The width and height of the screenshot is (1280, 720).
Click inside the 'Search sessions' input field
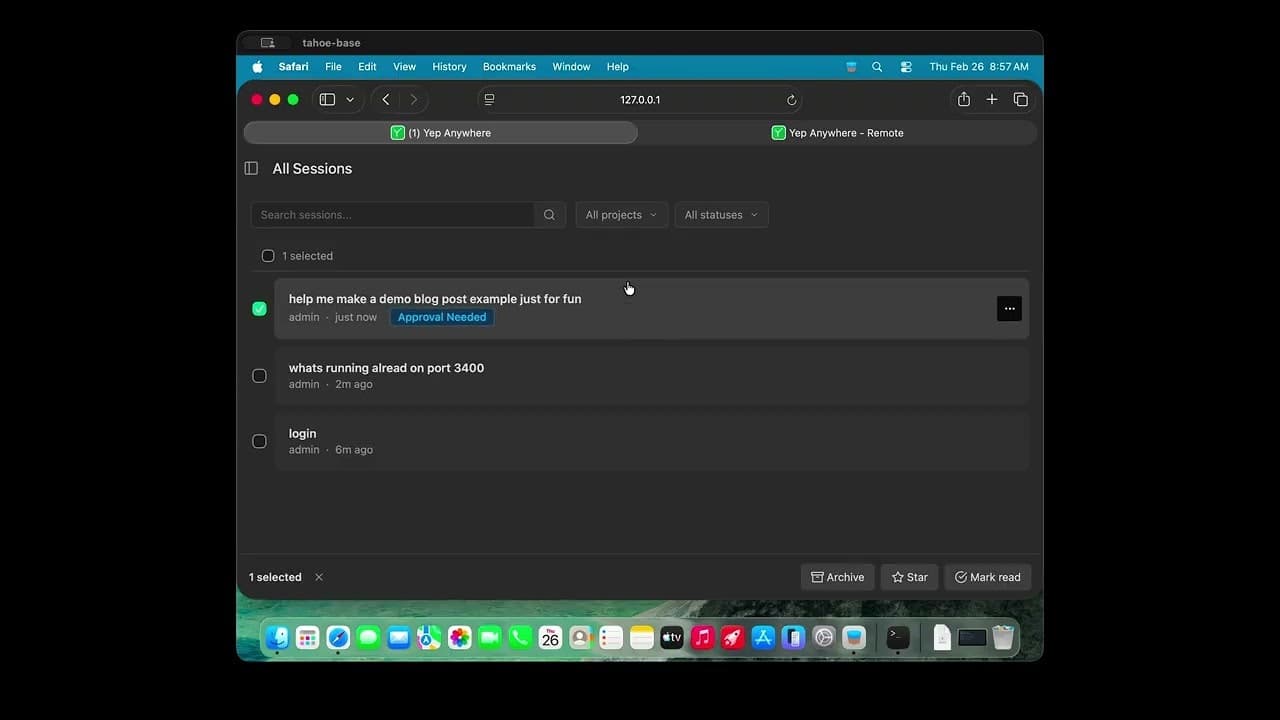[400, 214]
